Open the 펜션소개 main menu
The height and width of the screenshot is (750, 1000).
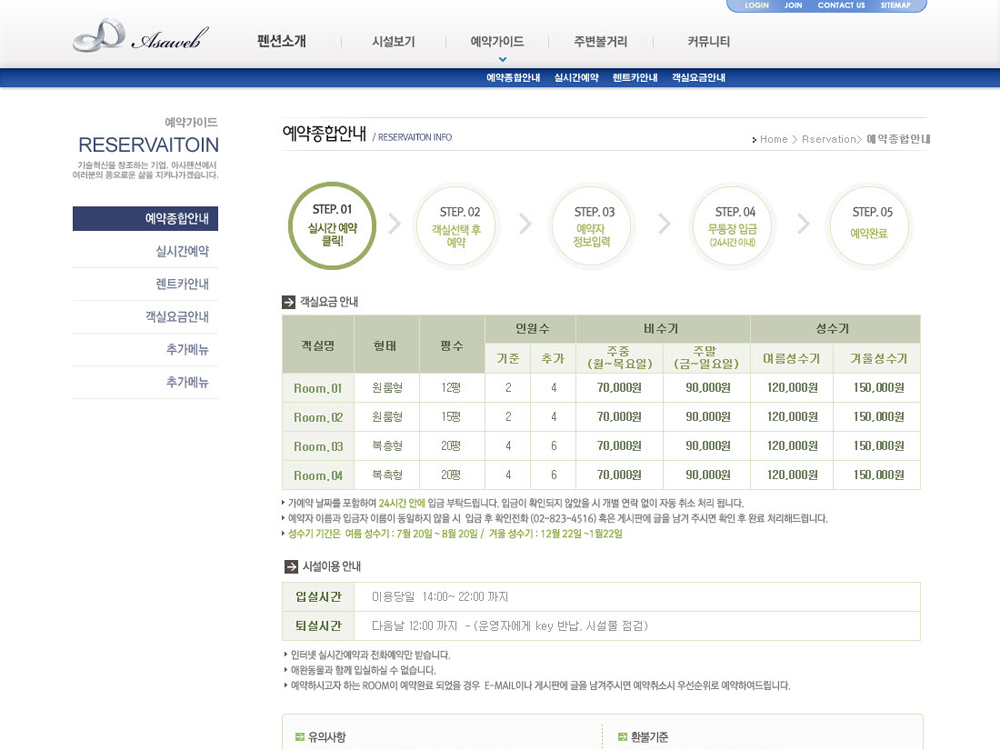[281, 42]
